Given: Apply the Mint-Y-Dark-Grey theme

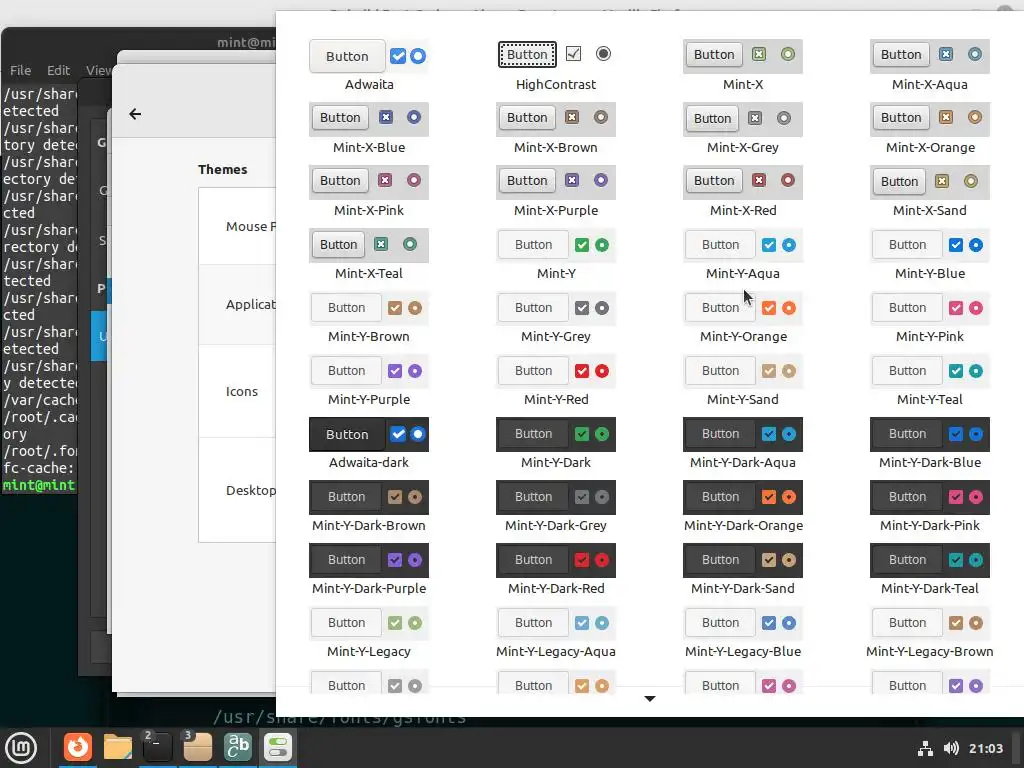Looking at the screenshot, I should (556, 507).
